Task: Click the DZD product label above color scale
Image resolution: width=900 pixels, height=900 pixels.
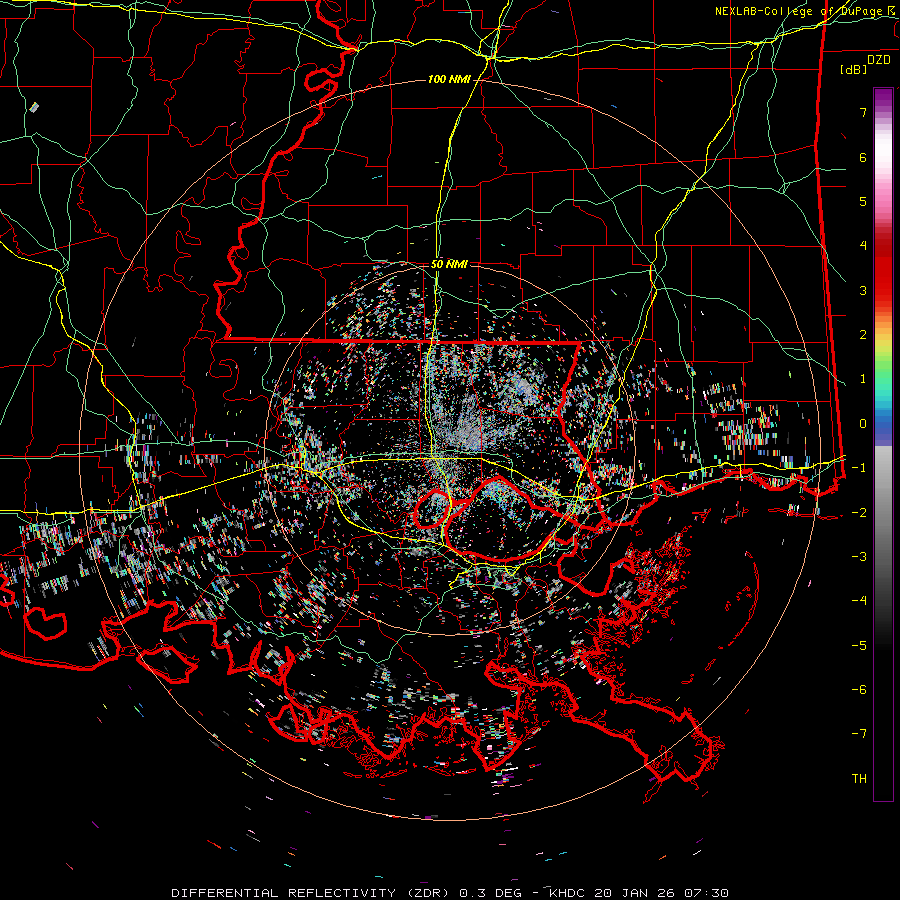Action: tap(878, 60)
